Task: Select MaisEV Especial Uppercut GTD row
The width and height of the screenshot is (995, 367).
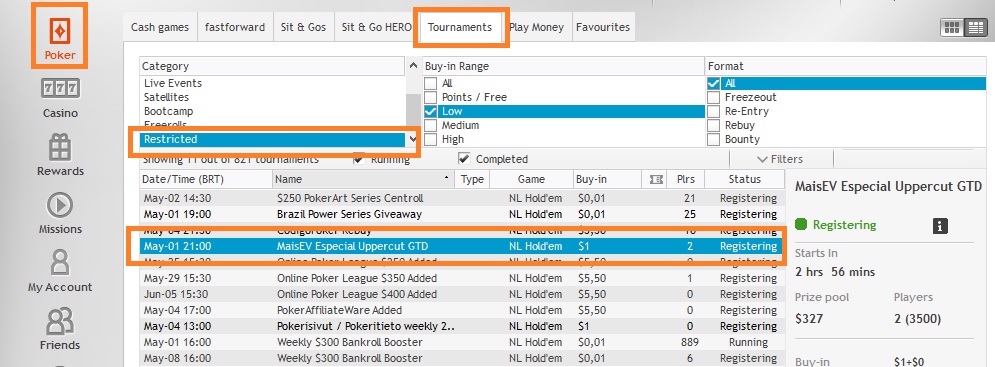Action: tap(462, 246)
